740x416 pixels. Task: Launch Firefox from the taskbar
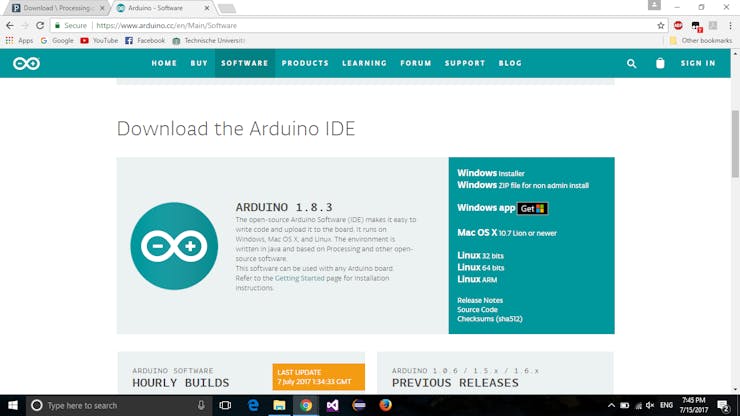click(386, 405)
